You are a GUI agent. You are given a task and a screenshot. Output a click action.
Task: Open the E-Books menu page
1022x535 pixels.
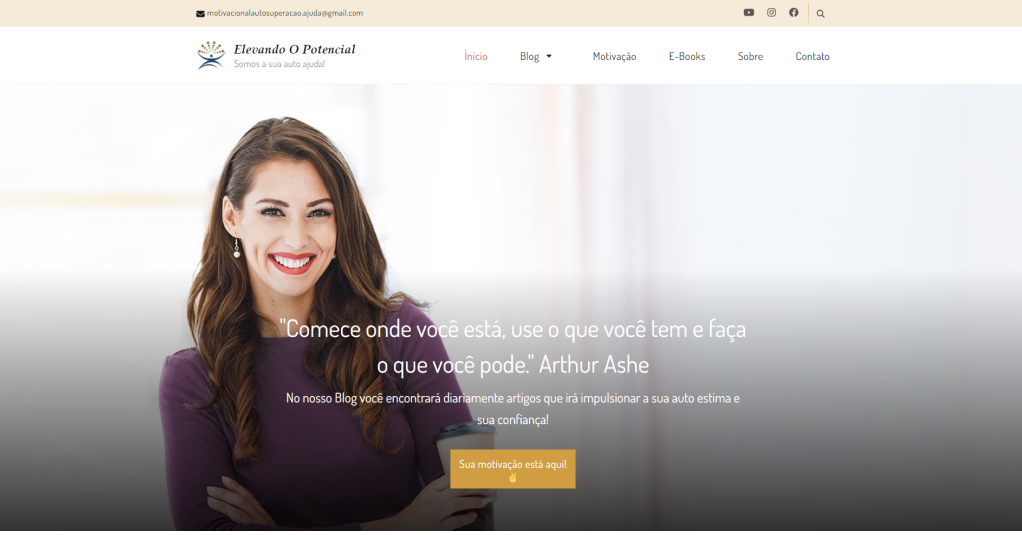(687, 57)
